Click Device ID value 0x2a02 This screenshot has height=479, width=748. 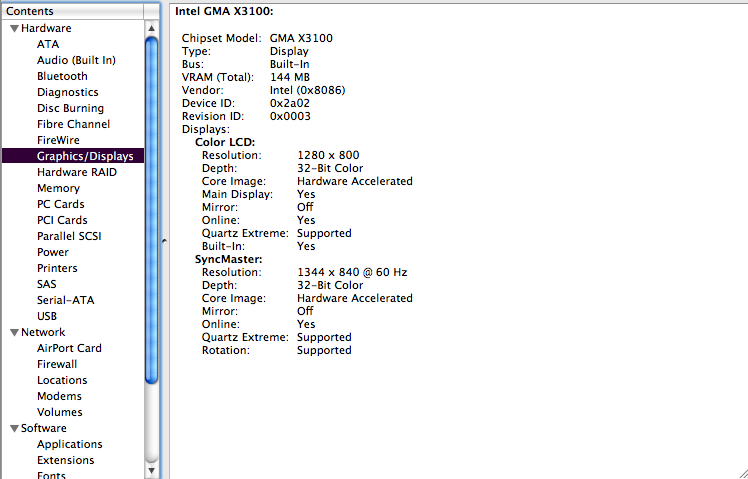pyautogui.click(x=290, y=103)
